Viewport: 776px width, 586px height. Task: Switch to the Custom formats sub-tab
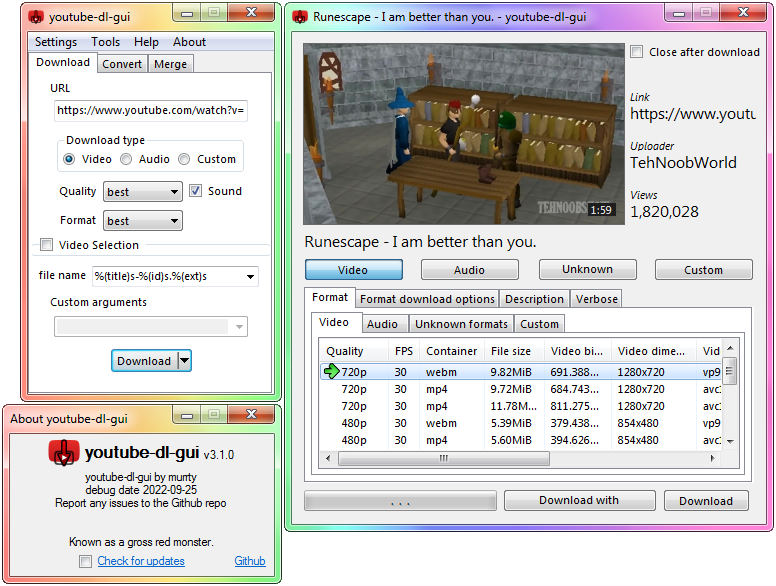[x=539, y=324]
